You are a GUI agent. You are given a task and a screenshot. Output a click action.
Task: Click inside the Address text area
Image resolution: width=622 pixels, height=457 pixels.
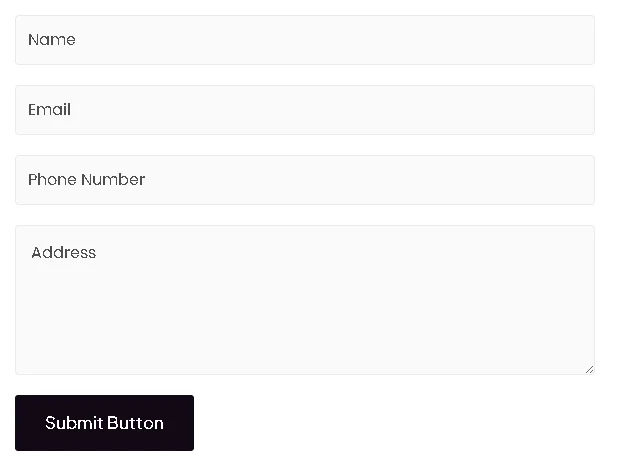[305, 300]
